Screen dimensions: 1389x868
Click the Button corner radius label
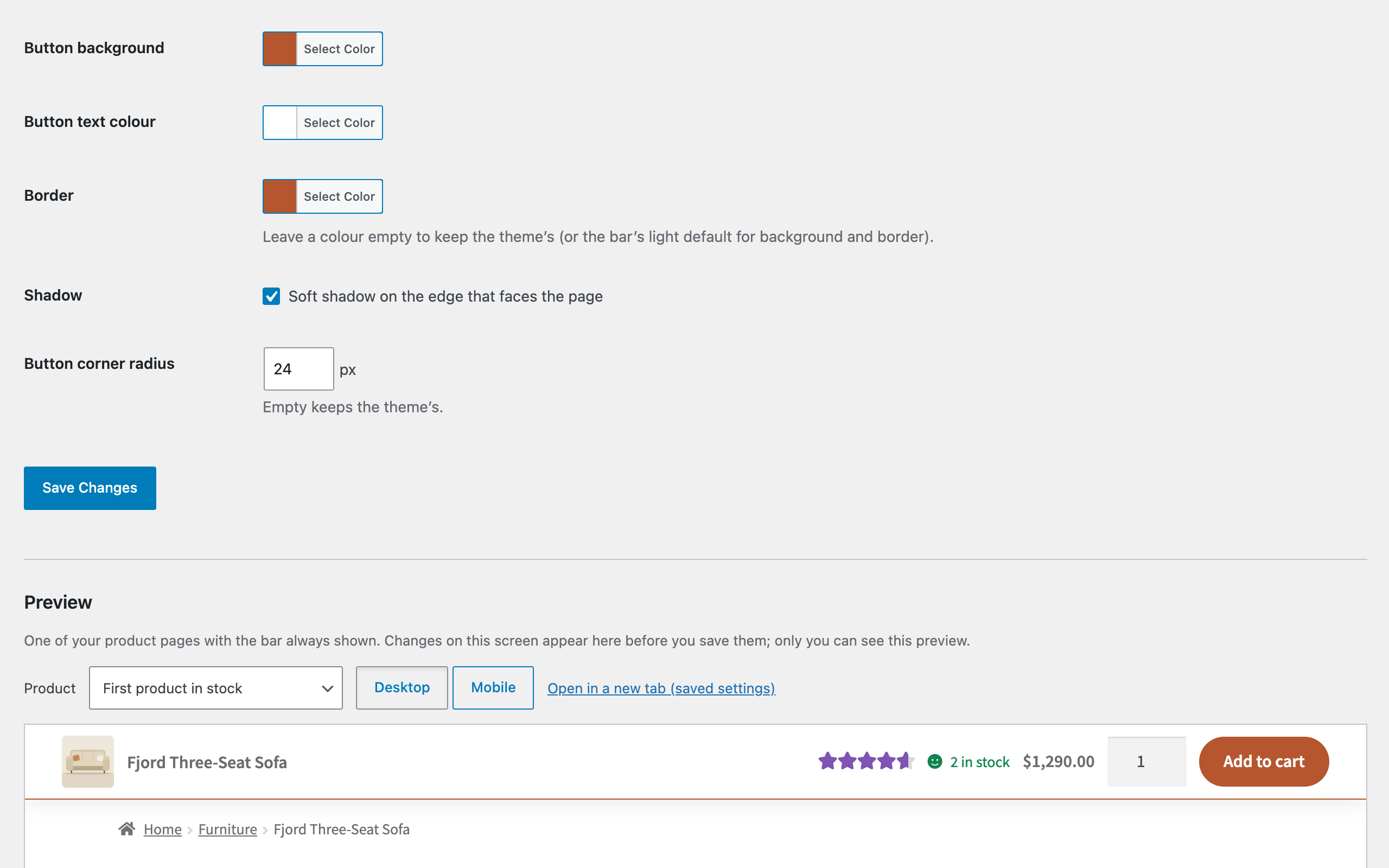(x=99, y=363)
